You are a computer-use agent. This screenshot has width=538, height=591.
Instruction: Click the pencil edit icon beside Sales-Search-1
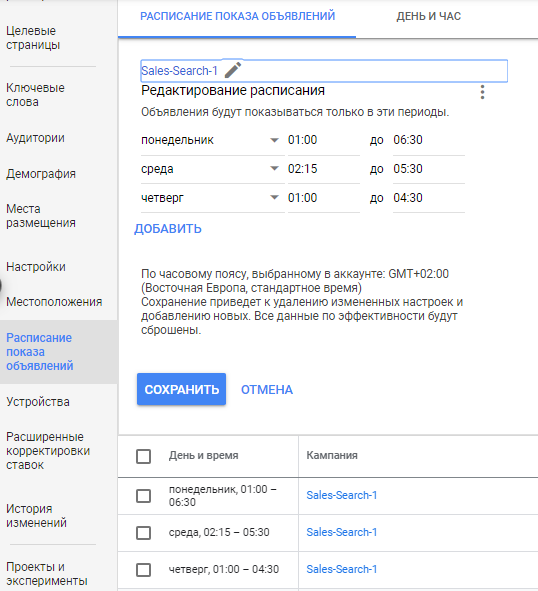point(233,70)
